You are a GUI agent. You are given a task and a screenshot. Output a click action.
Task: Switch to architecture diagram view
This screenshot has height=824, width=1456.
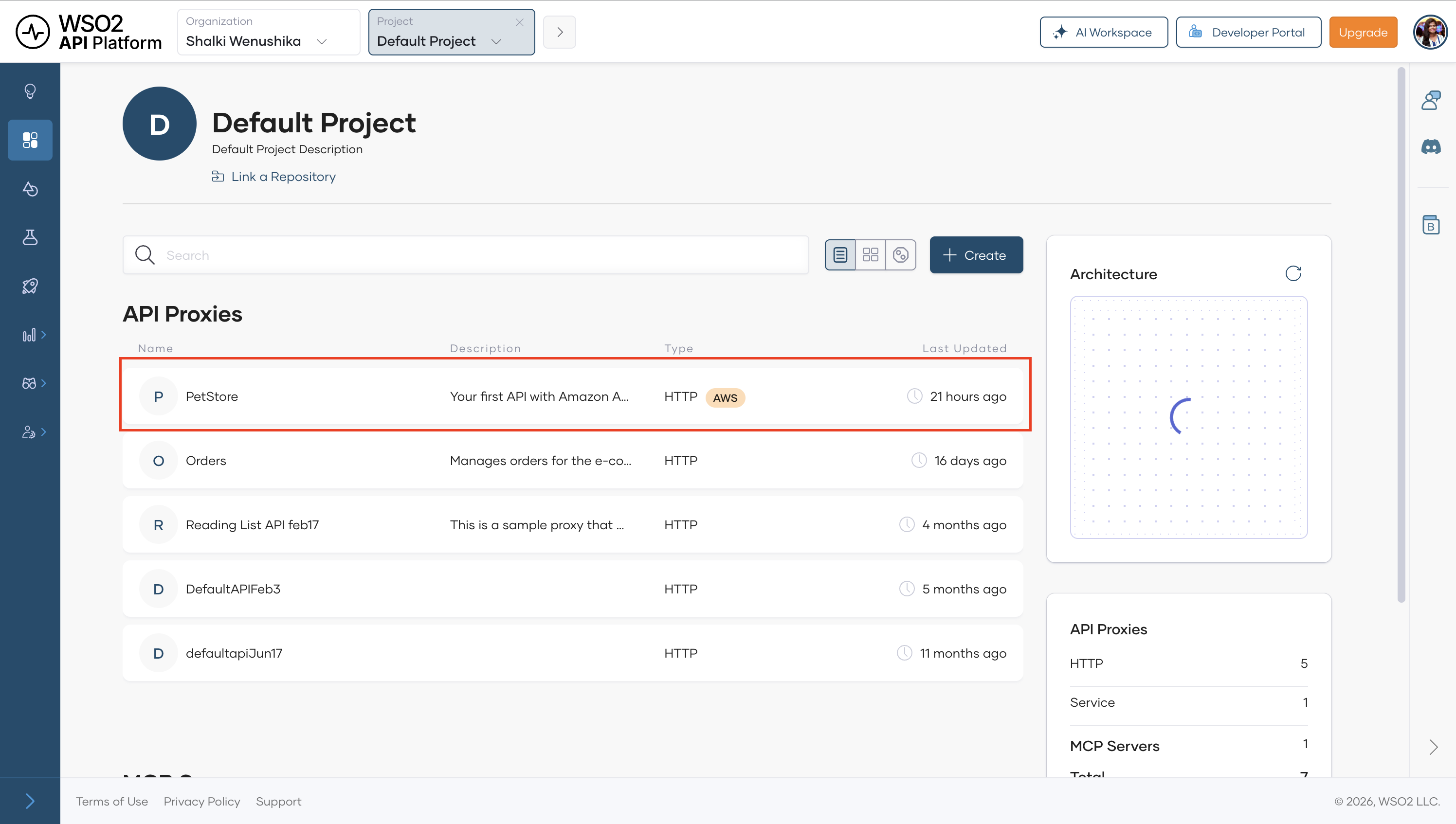[901, 255]
